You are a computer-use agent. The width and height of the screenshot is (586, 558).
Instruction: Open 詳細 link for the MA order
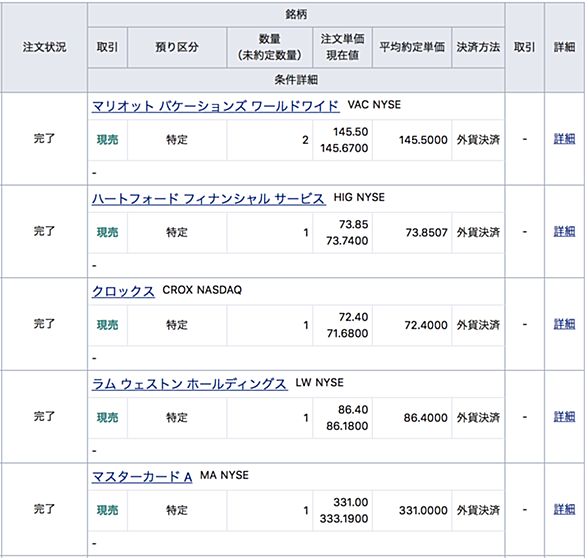(564, 509)
